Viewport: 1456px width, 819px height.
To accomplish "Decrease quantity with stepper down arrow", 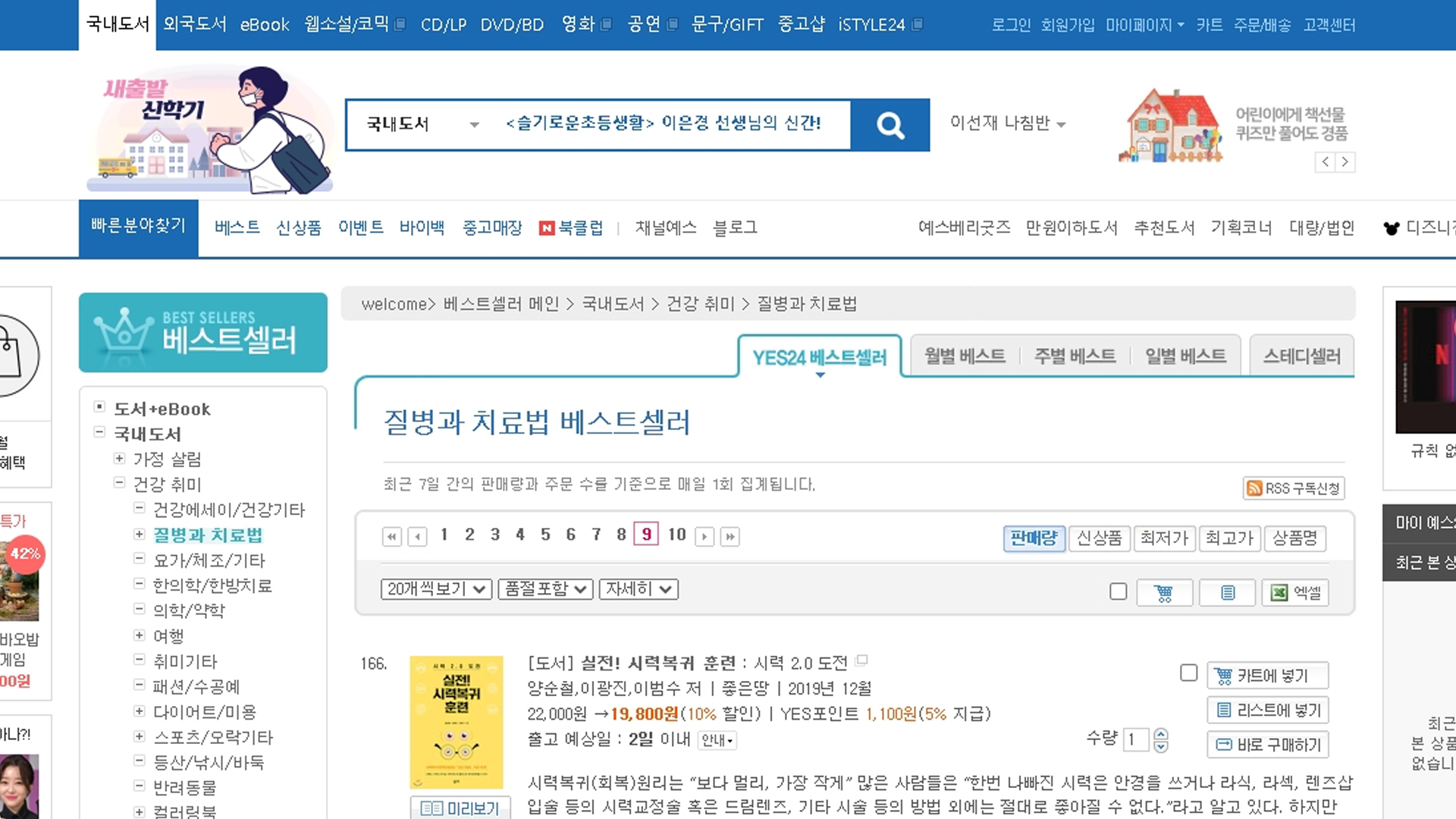I will pyautogui.click(x=1161, y=746).
